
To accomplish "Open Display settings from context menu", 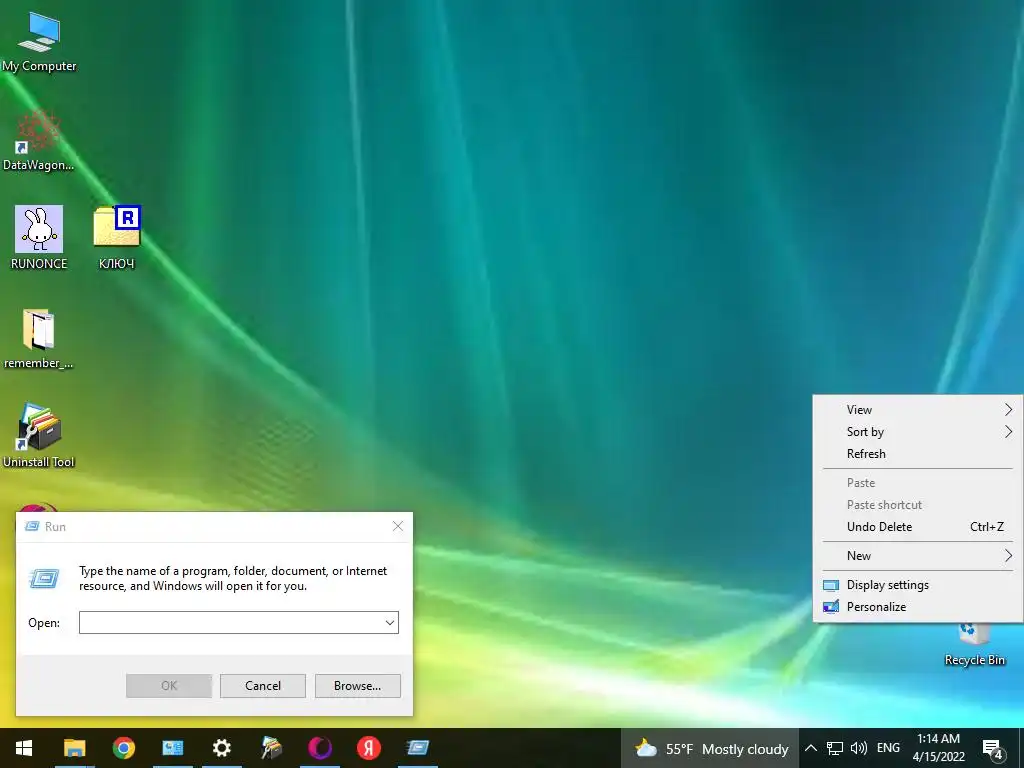I will pos(918,584).
